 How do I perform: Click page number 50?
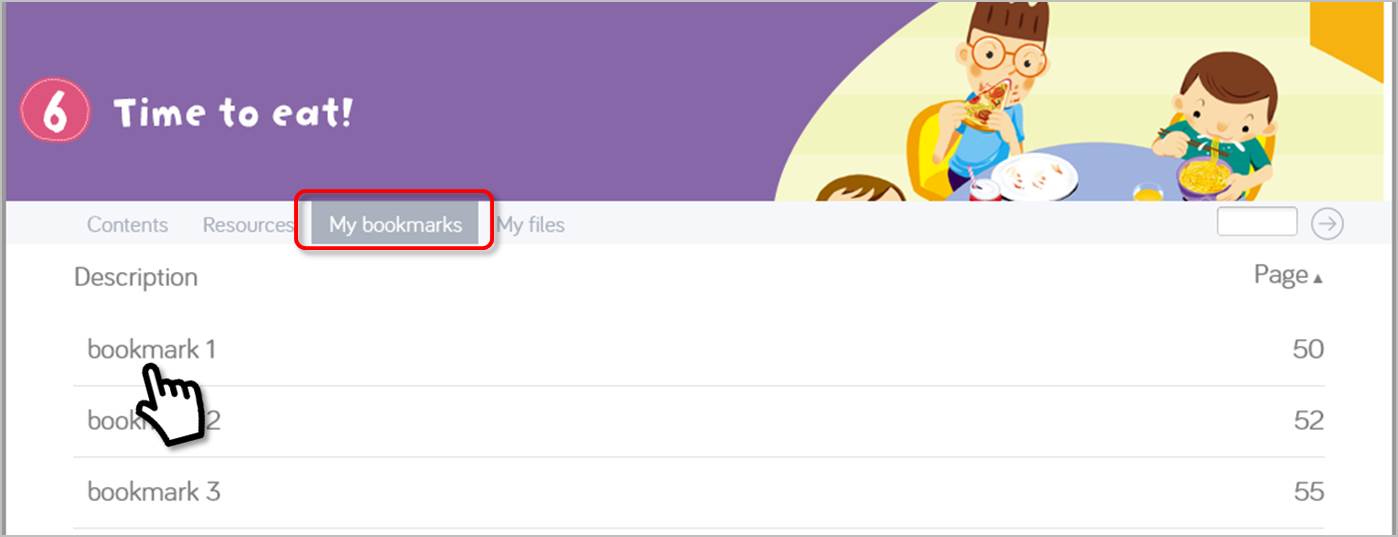[x=1308, y=349]
